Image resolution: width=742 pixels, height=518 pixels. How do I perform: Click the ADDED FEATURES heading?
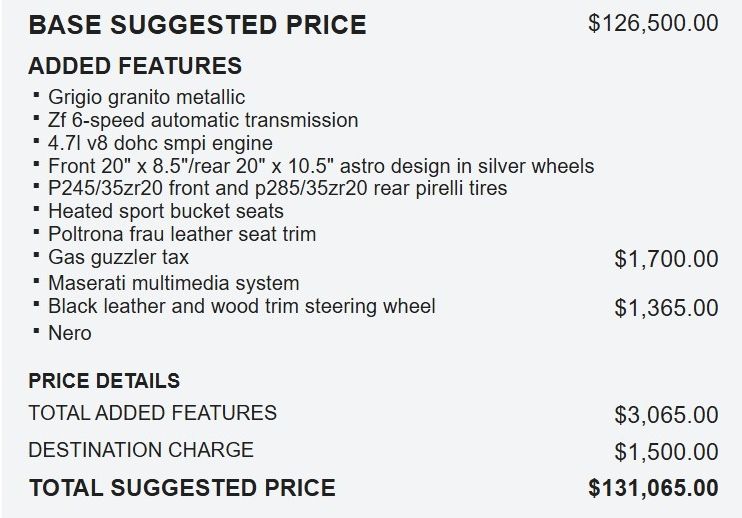(x=135, y=65)
